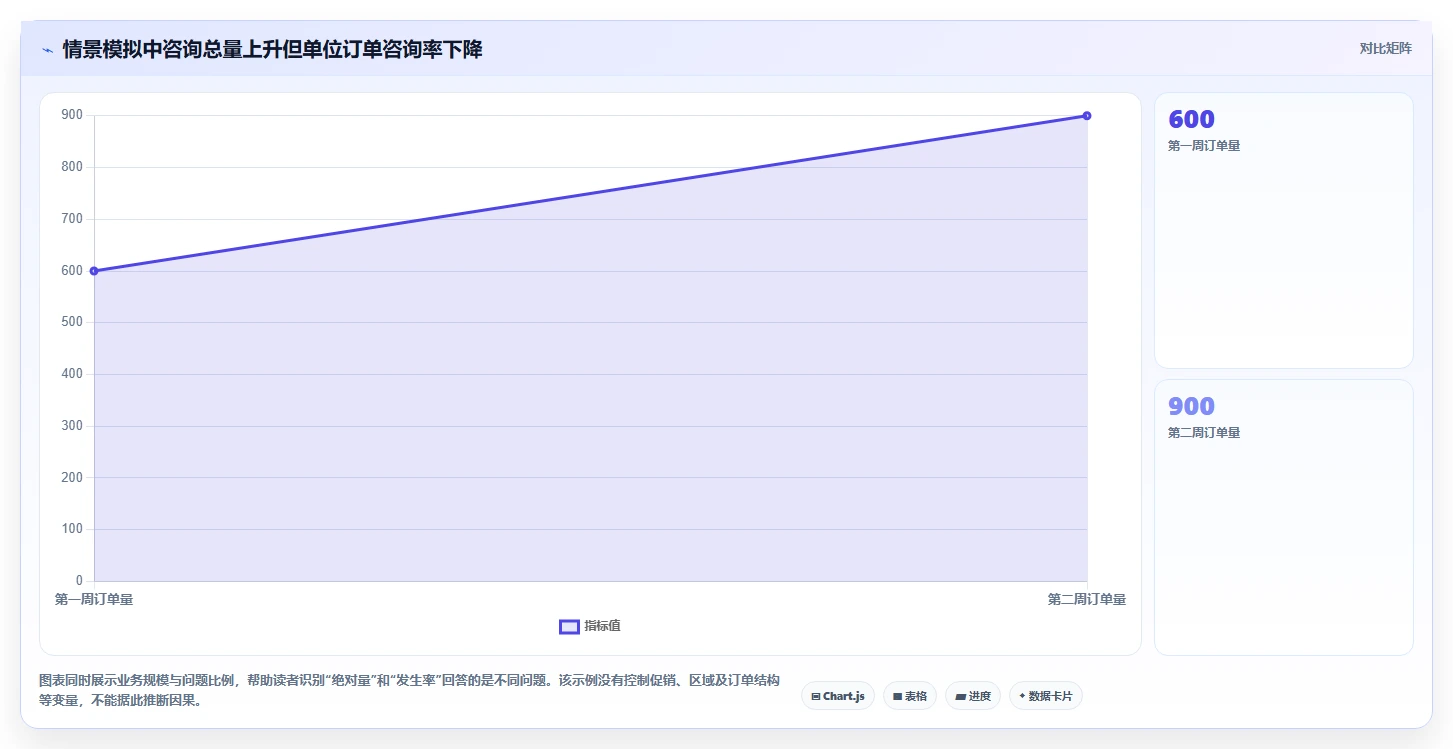
Task: Click the description paragraph starting 图表同时展示
Action: pyautogui.click(x=409, y=690)
